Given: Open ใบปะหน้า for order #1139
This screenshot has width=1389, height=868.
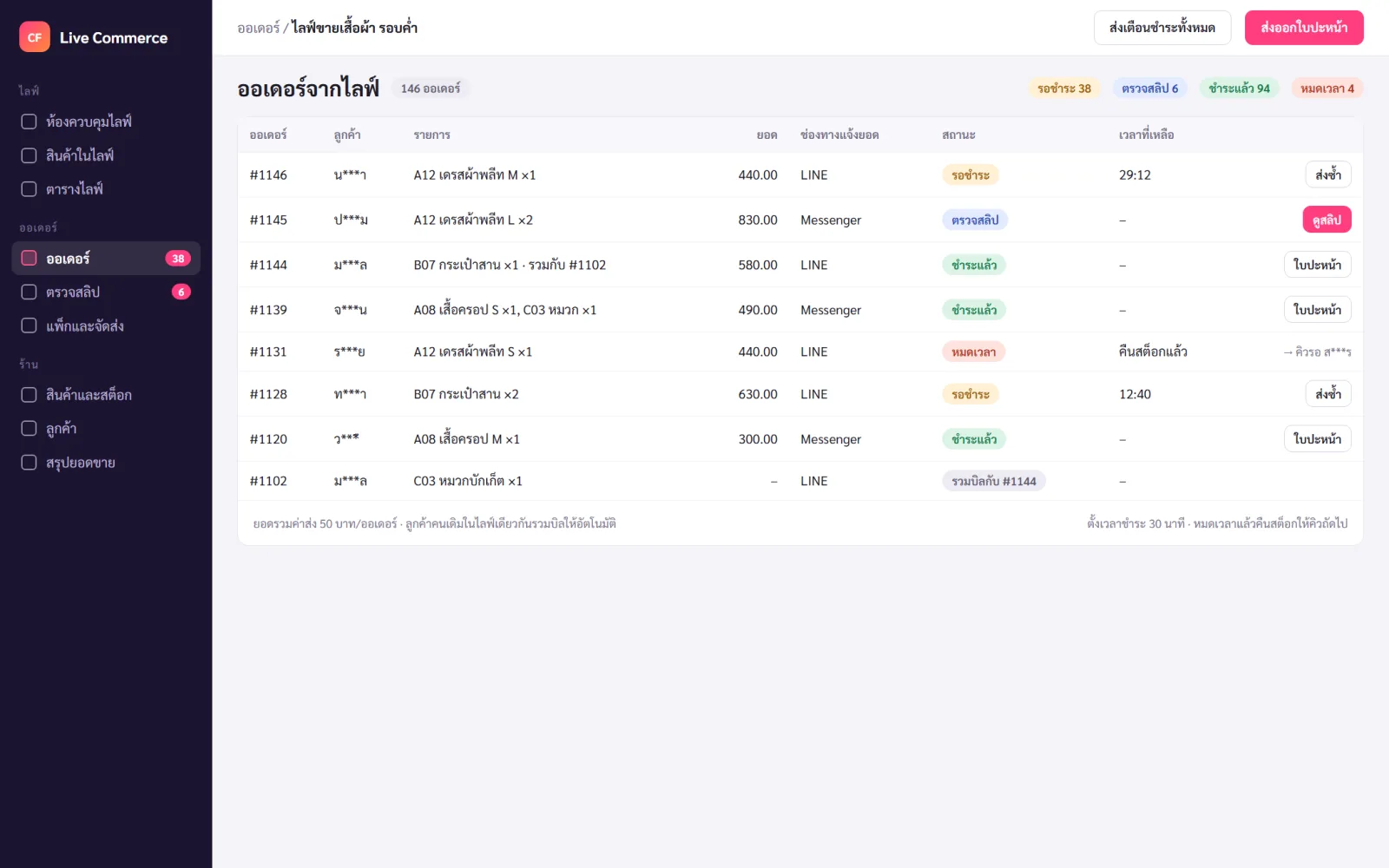Looking at the screenshot, I should [1318, 310].
